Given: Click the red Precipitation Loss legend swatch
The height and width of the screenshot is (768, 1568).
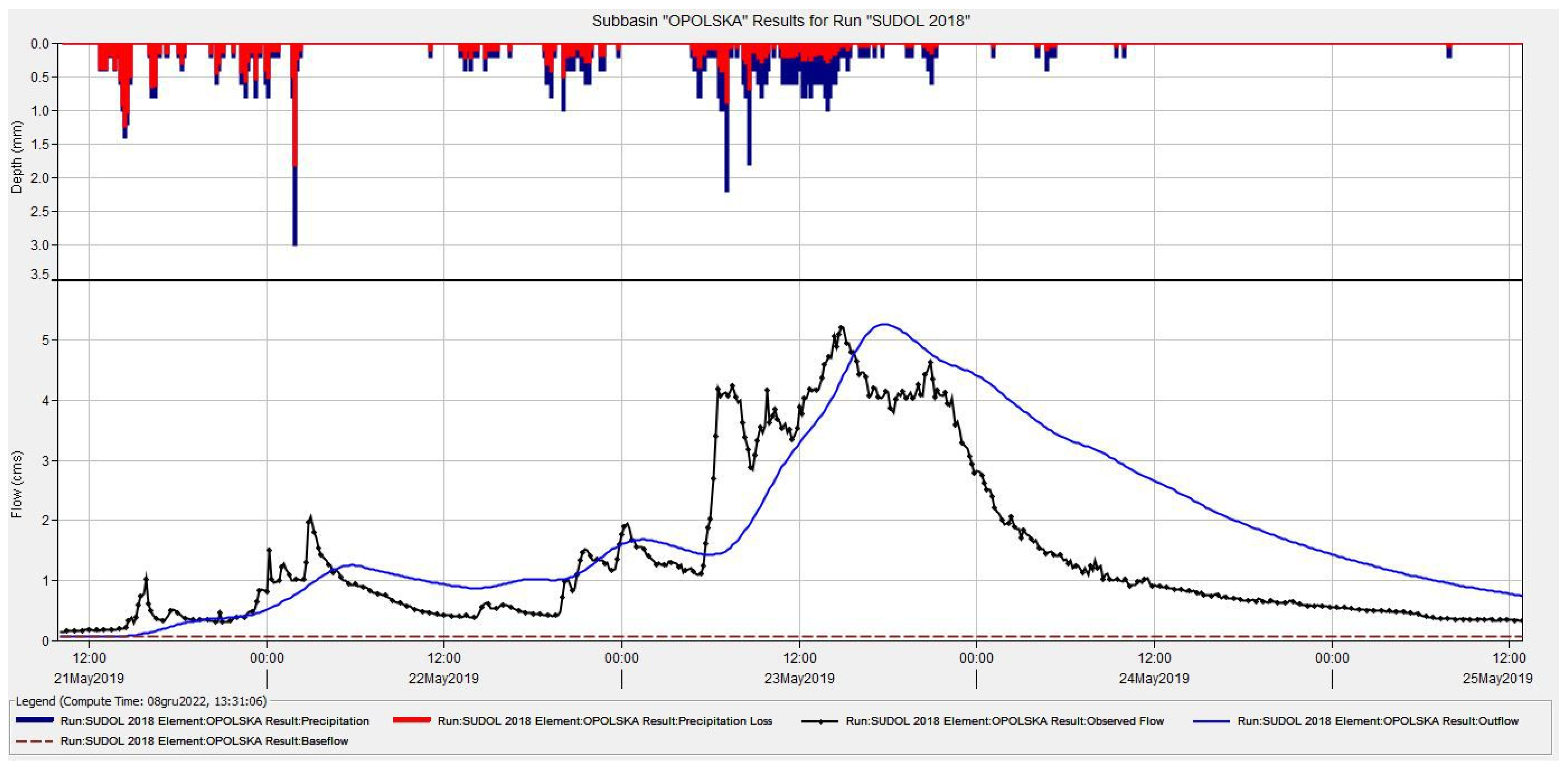Looking at the screenshot, I should point(411,720).
